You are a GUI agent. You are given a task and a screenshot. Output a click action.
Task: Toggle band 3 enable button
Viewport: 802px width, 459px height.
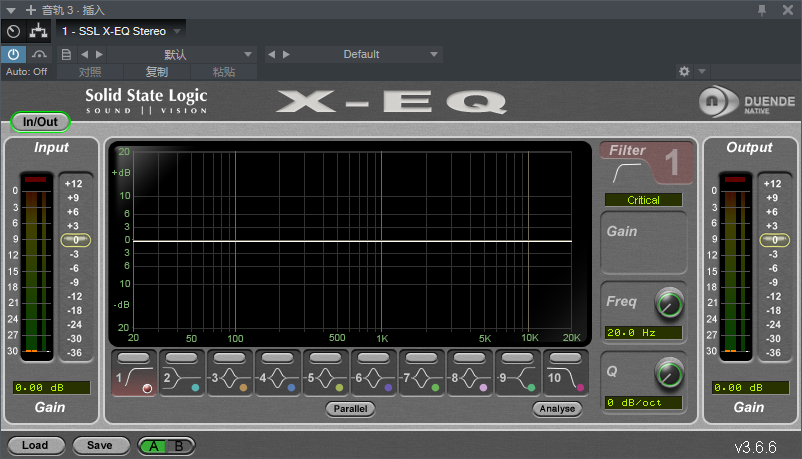point(230,358)
